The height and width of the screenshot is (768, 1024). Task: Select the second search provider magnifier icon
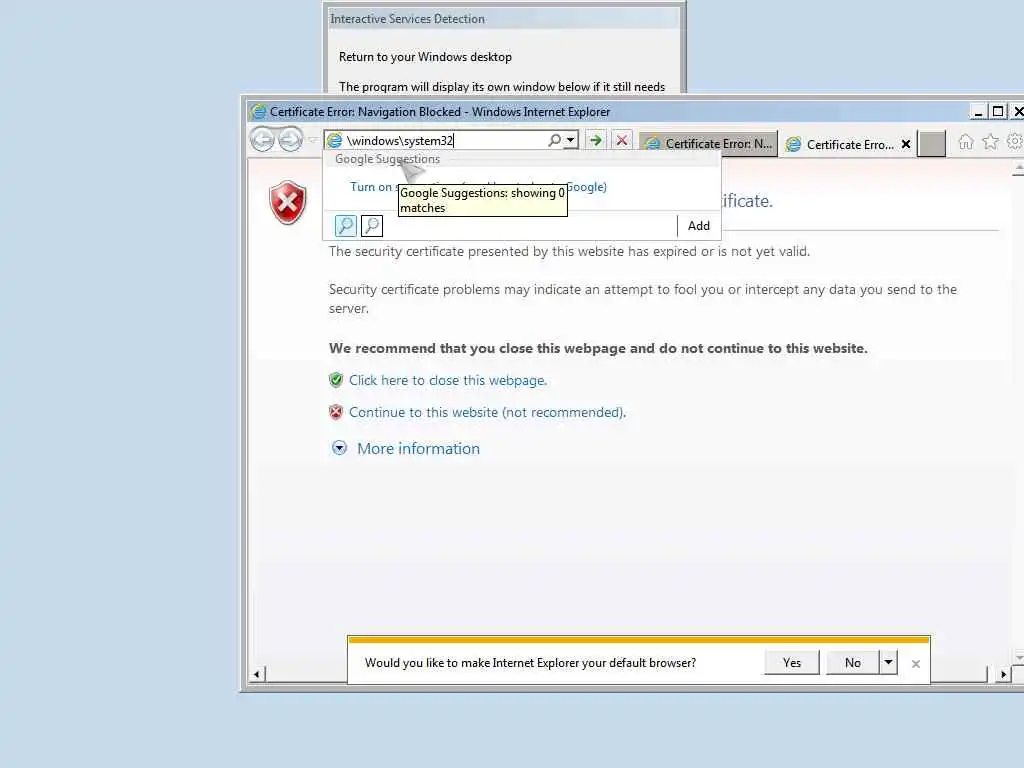pyautogui.click(x=372, y=225)
